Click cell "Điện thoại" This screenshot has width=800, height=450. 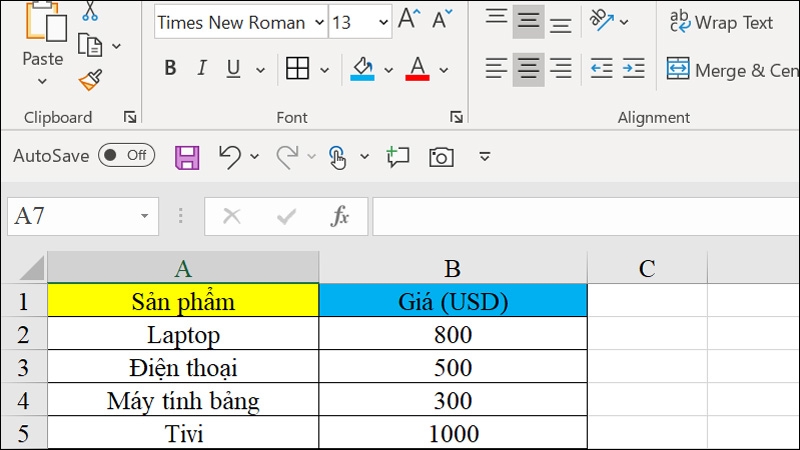(x=183, y=367)
